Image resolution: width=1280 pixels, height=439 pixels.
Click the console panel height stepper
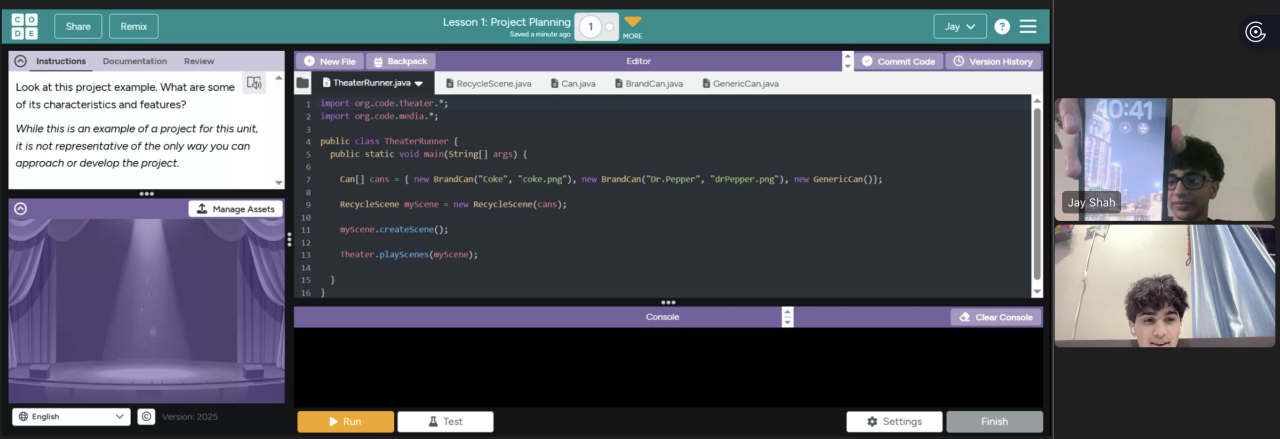787,317
